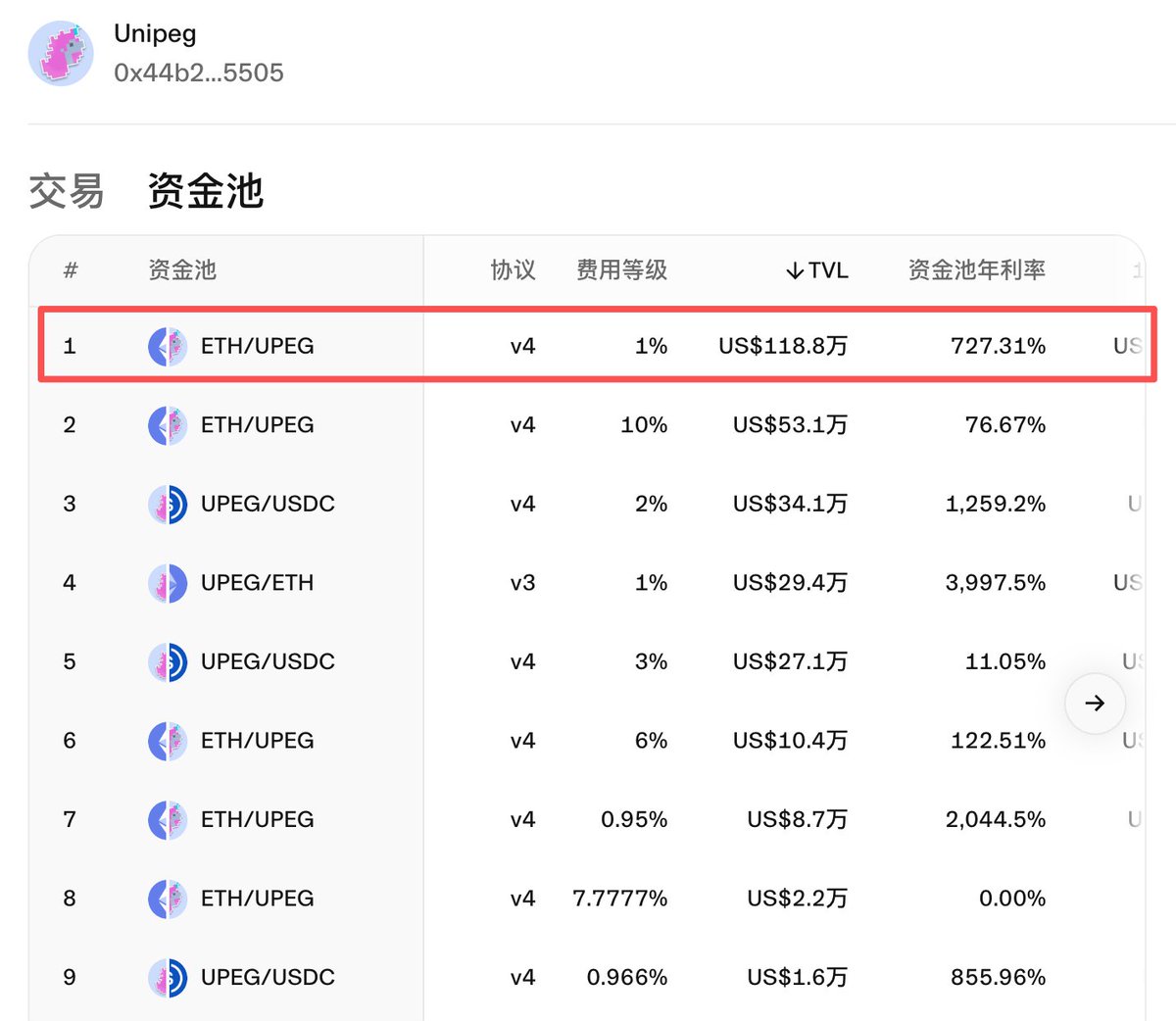Click the right arrow to show more columns
This screenshot has width=1176, height=1021.
tap(1095, 703)
